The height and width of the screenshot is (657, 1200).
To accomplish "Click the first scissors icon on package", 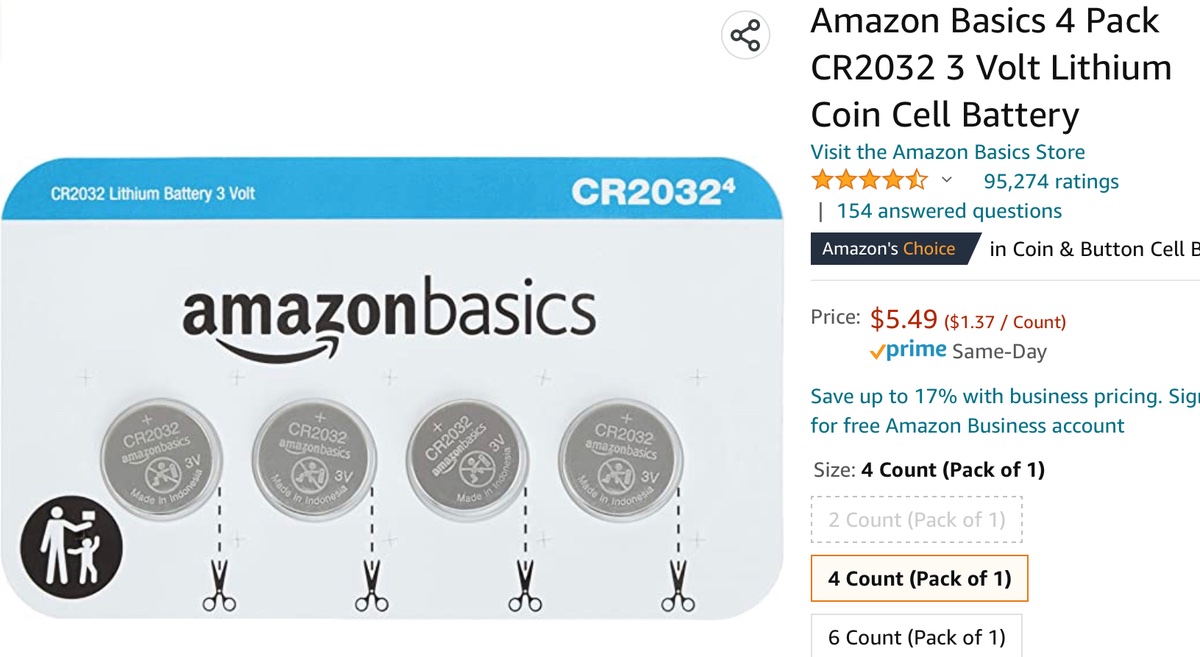I will point(215,587).
